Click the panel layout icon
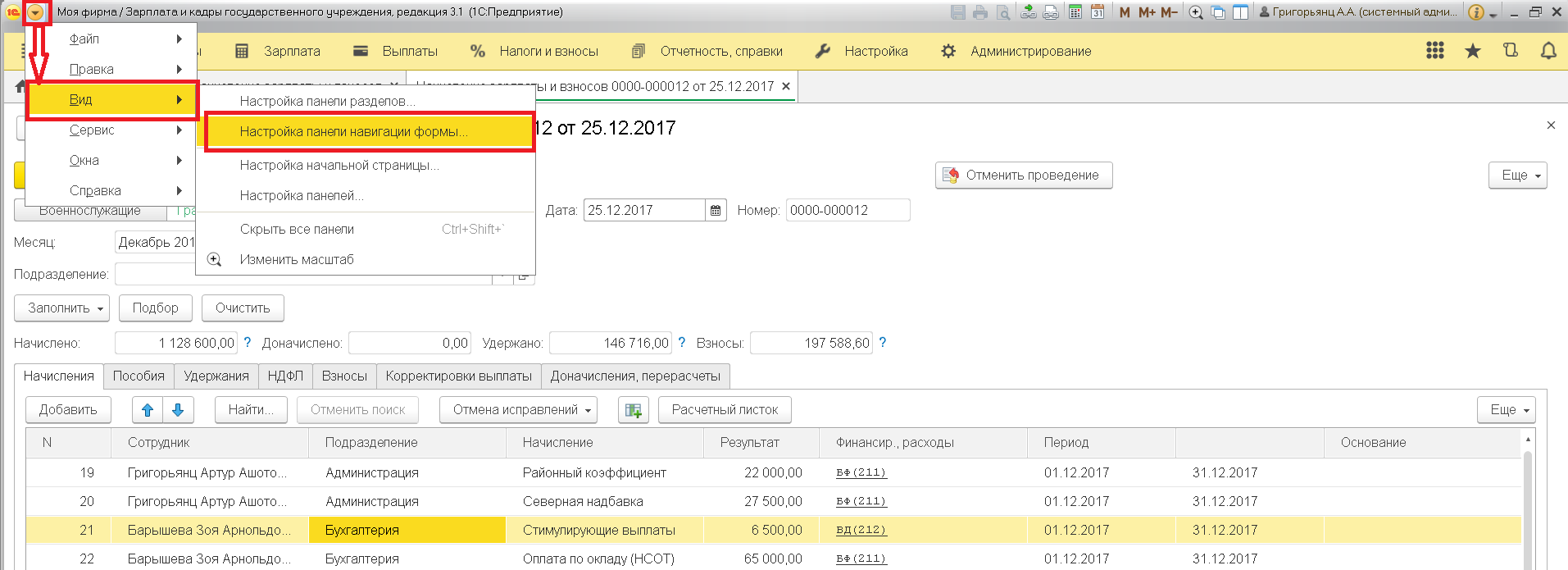 (x=1241, y=12)
